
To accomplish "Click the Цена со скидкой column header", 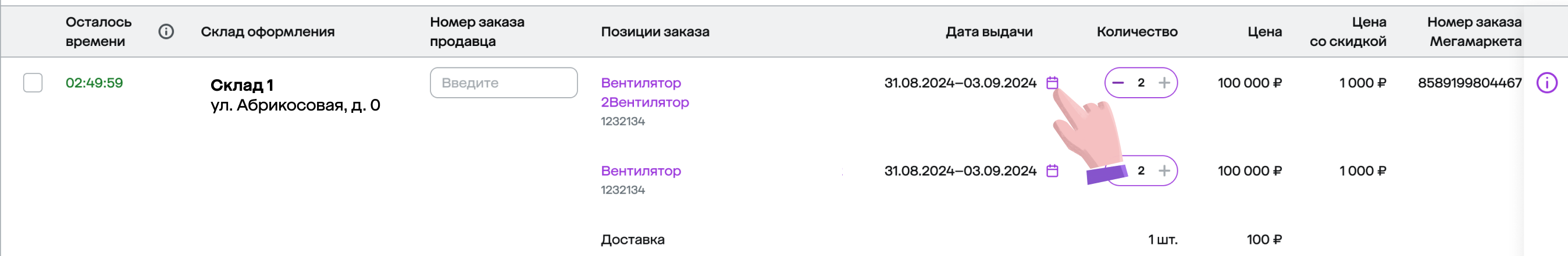I will [1348, 31].
